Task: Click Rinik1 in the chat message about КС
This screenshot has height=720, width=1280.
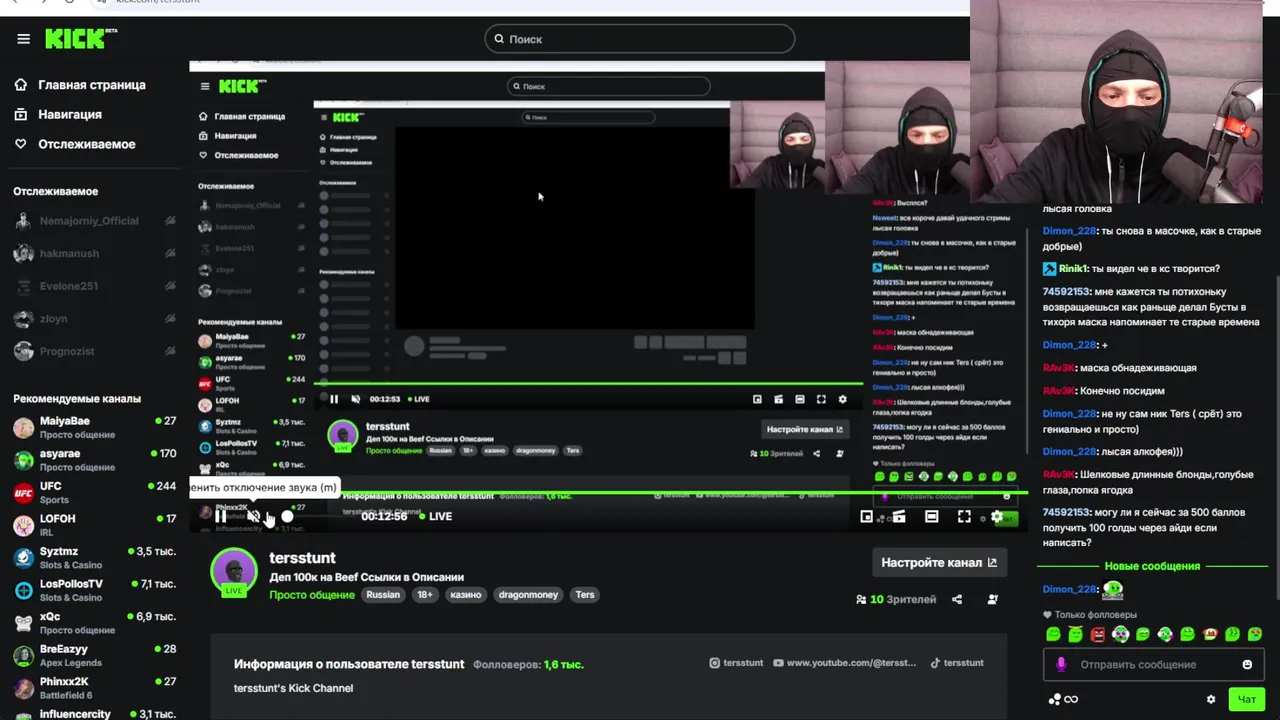Action: coord(1074,269)
